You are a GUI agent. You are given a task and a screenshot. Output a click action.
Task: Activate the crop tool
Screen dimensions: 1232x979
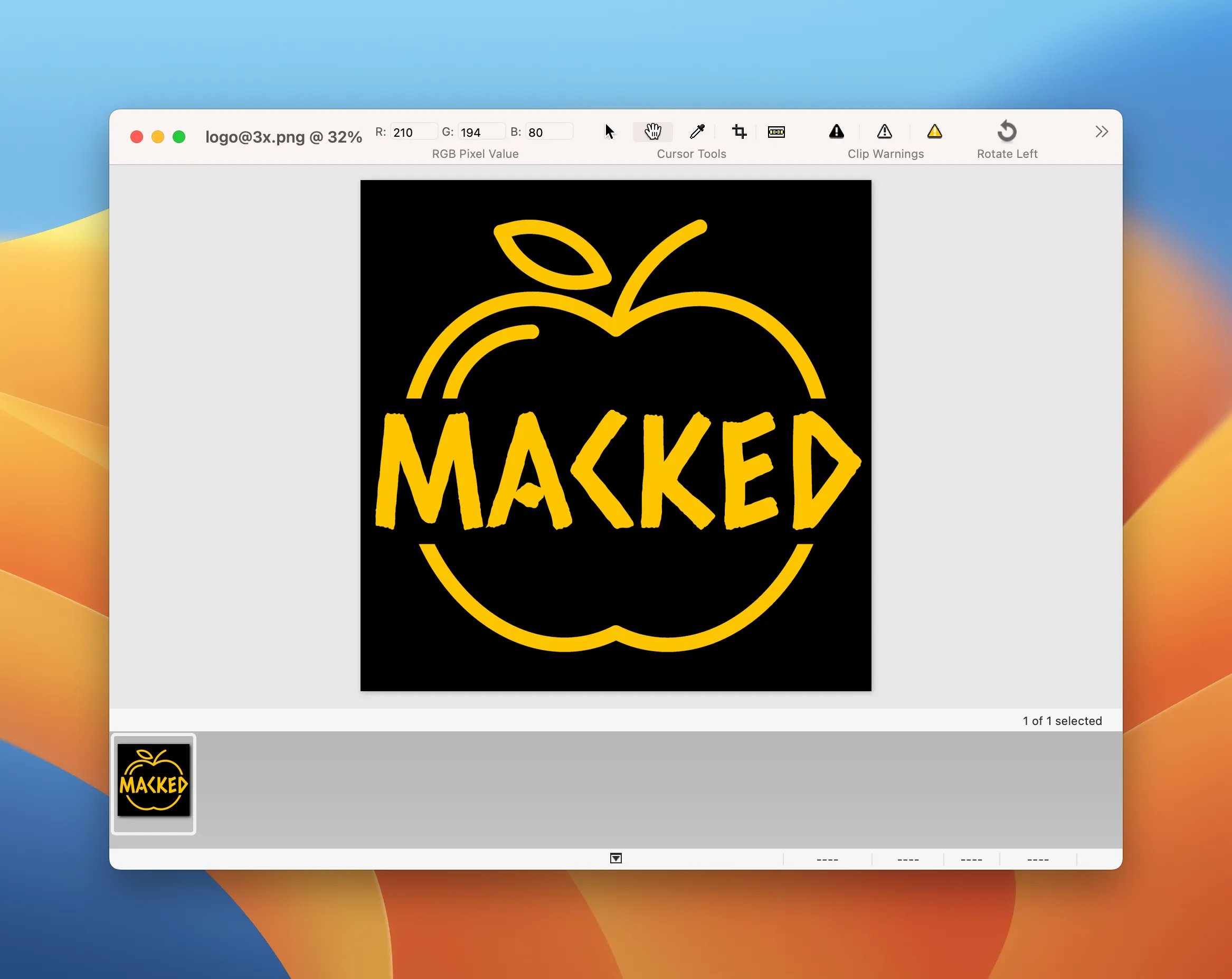click(x=739, y=131)
